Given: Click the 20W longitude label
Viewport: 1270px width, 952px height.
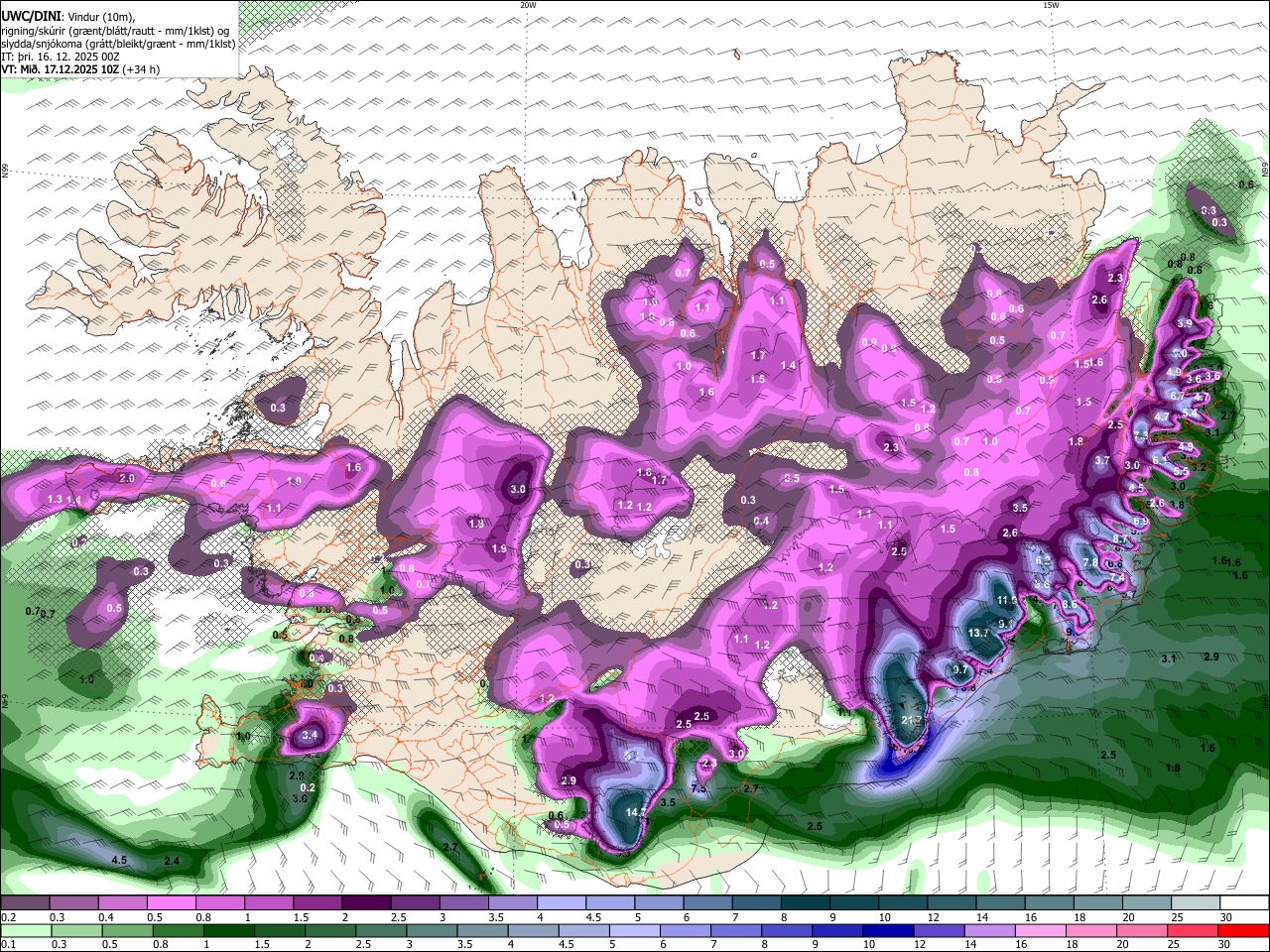Looking at the screenshot, I should (x=528, y=5).
